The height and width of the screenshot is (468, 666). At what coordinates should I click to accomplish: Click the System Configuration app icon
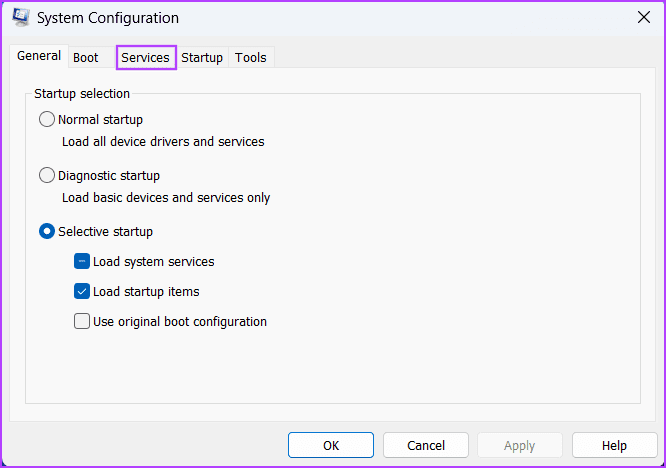(x=20, y=17)
